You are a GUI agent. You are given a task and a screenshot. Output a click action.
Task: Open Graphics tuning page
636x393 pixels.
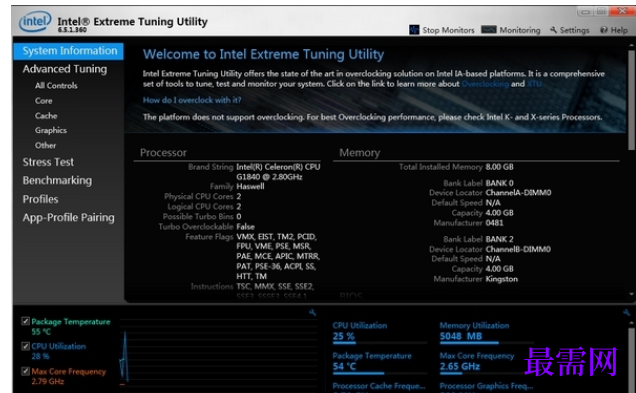(x=51, y=130)
